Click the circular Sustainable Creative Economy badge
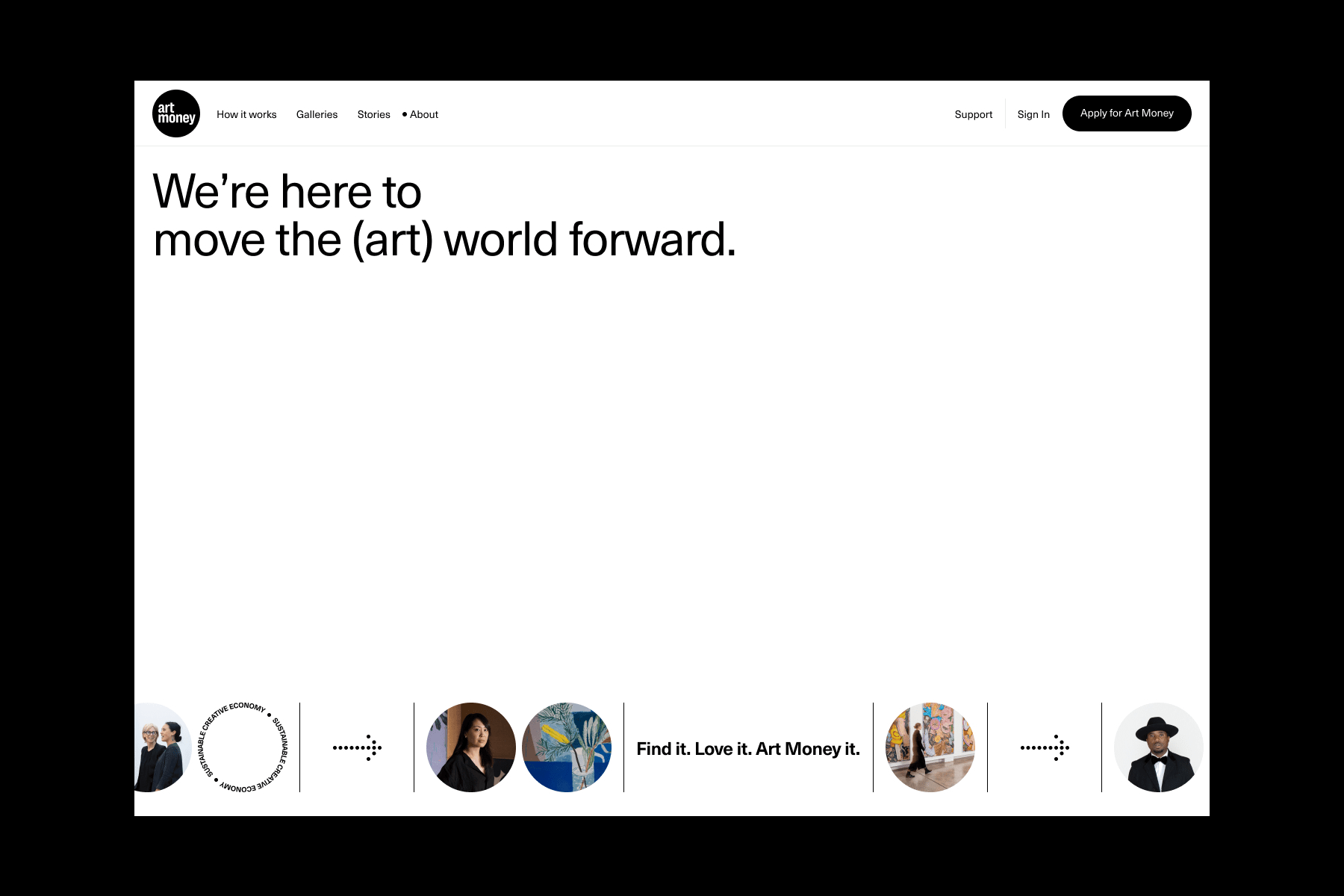The height and width of the screenshot is (896, 1344). (243, 747)
